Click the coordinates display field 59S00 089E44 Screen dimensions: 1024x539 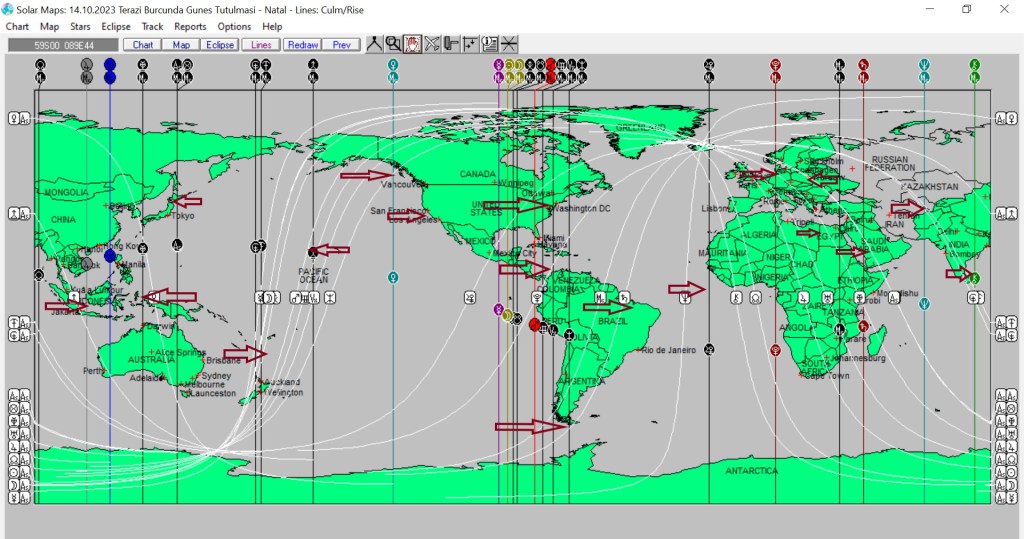(x=62, y=45)
